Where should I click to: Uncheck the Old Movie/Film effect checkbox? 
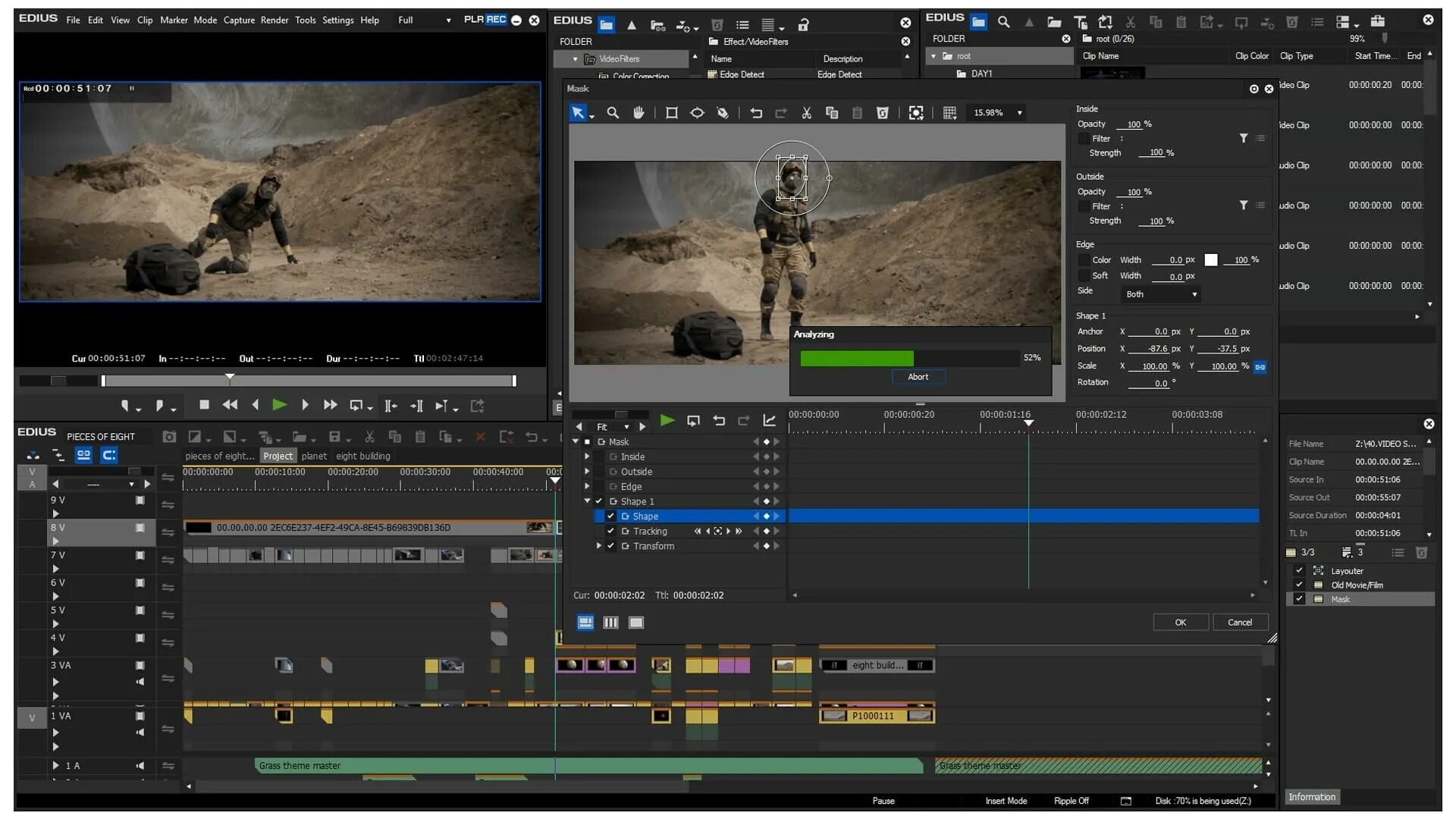[x=1299, y=585]
